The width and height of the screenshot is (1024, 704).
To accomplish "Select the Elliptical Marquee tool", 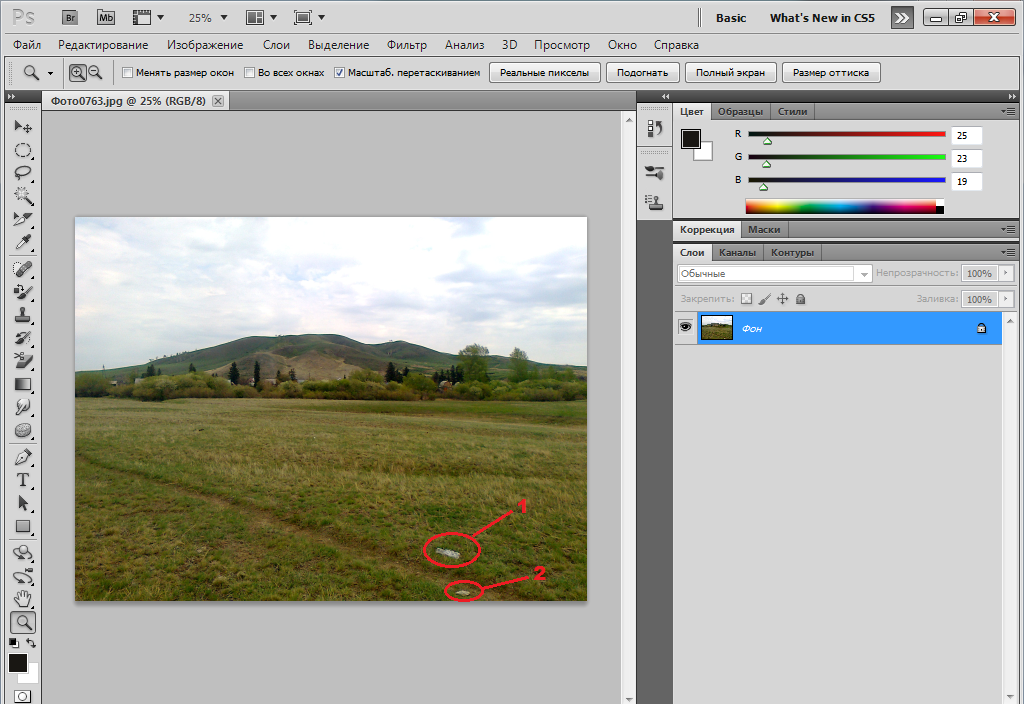I will (x=23, y=150).
